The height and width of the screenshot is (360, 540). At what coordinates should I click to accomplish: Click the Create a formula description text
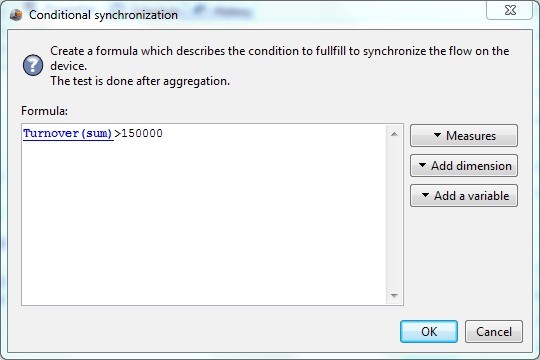point(279,58)
